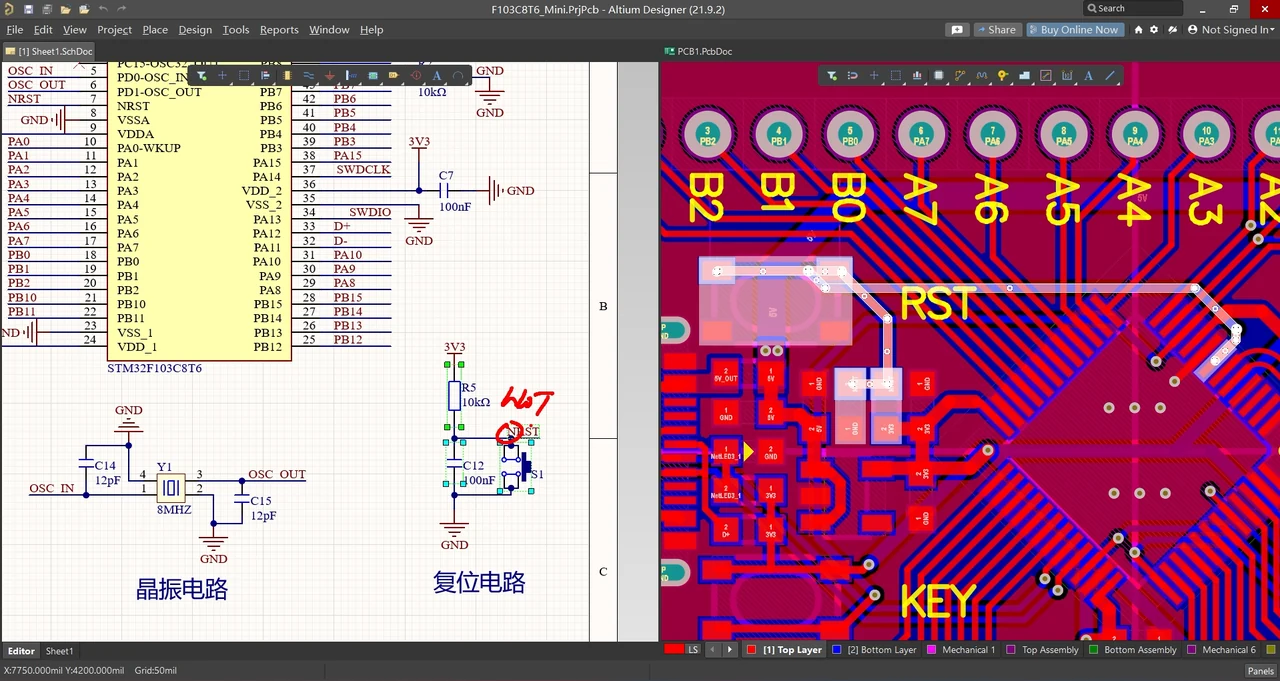Click the PCB polygon pour tool
The image size is (1280, 681).
tap(1024, 75)
